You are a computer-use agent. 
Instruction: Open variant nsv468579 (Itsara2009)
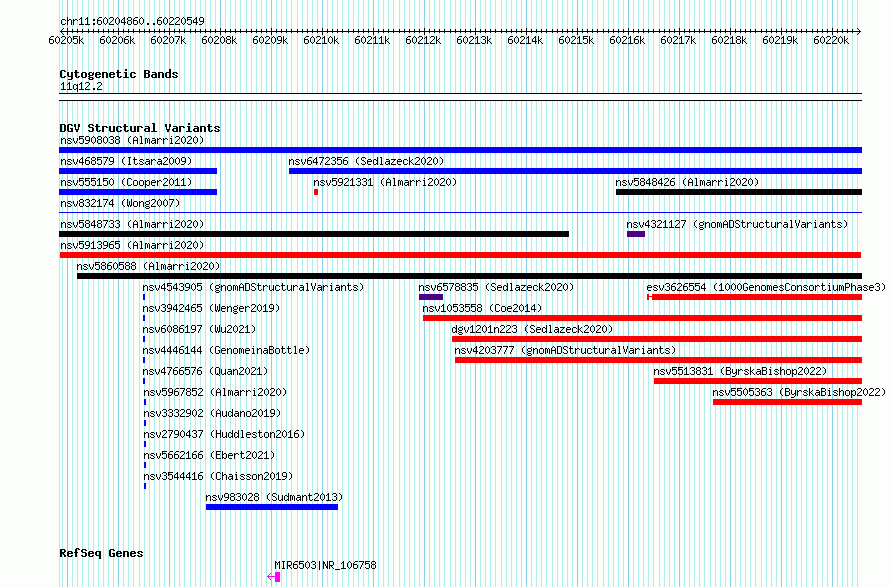[126, 161]
